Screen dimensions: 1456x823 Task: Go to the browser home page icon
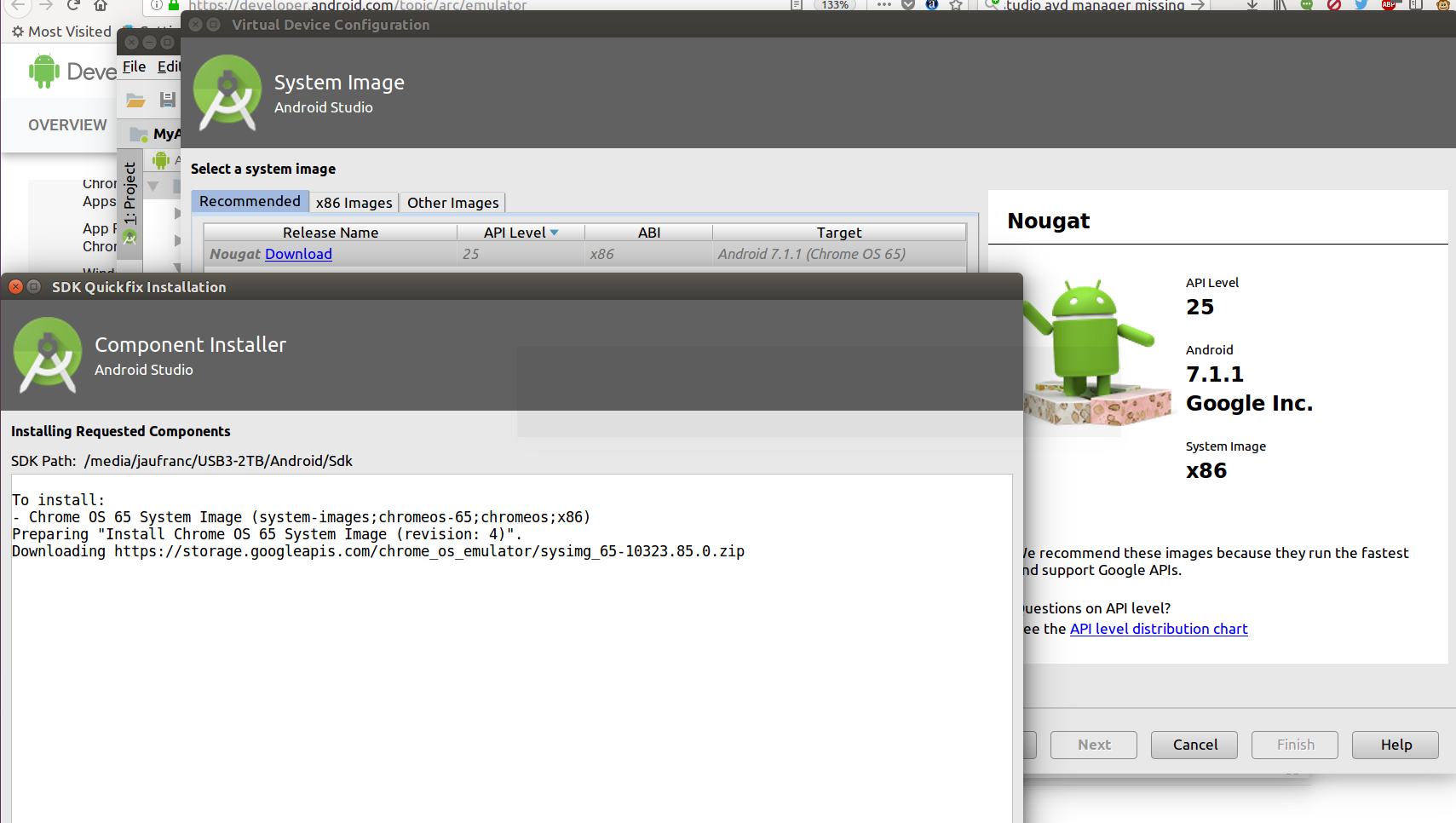tap(101, 5)
